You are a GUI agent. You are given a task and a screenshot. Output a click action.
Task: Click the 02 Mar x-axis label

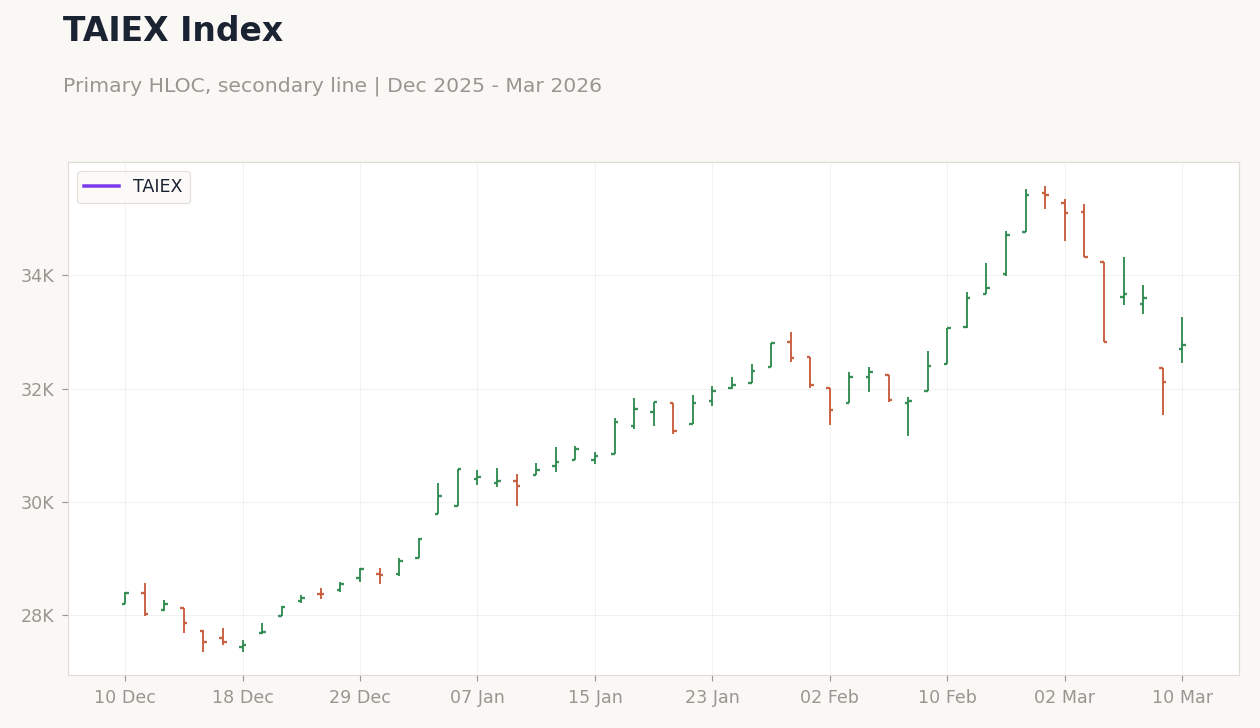[1065, 698]
